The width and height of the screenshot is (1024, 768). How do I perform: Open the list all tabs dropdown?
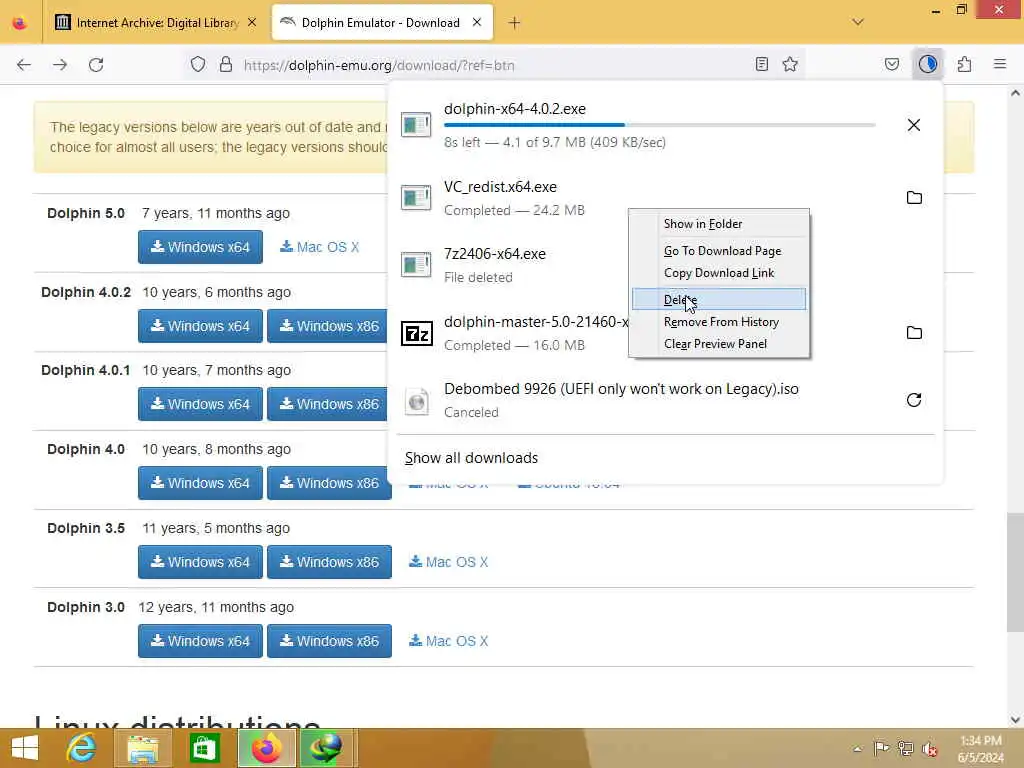click(x=858, y=22)
